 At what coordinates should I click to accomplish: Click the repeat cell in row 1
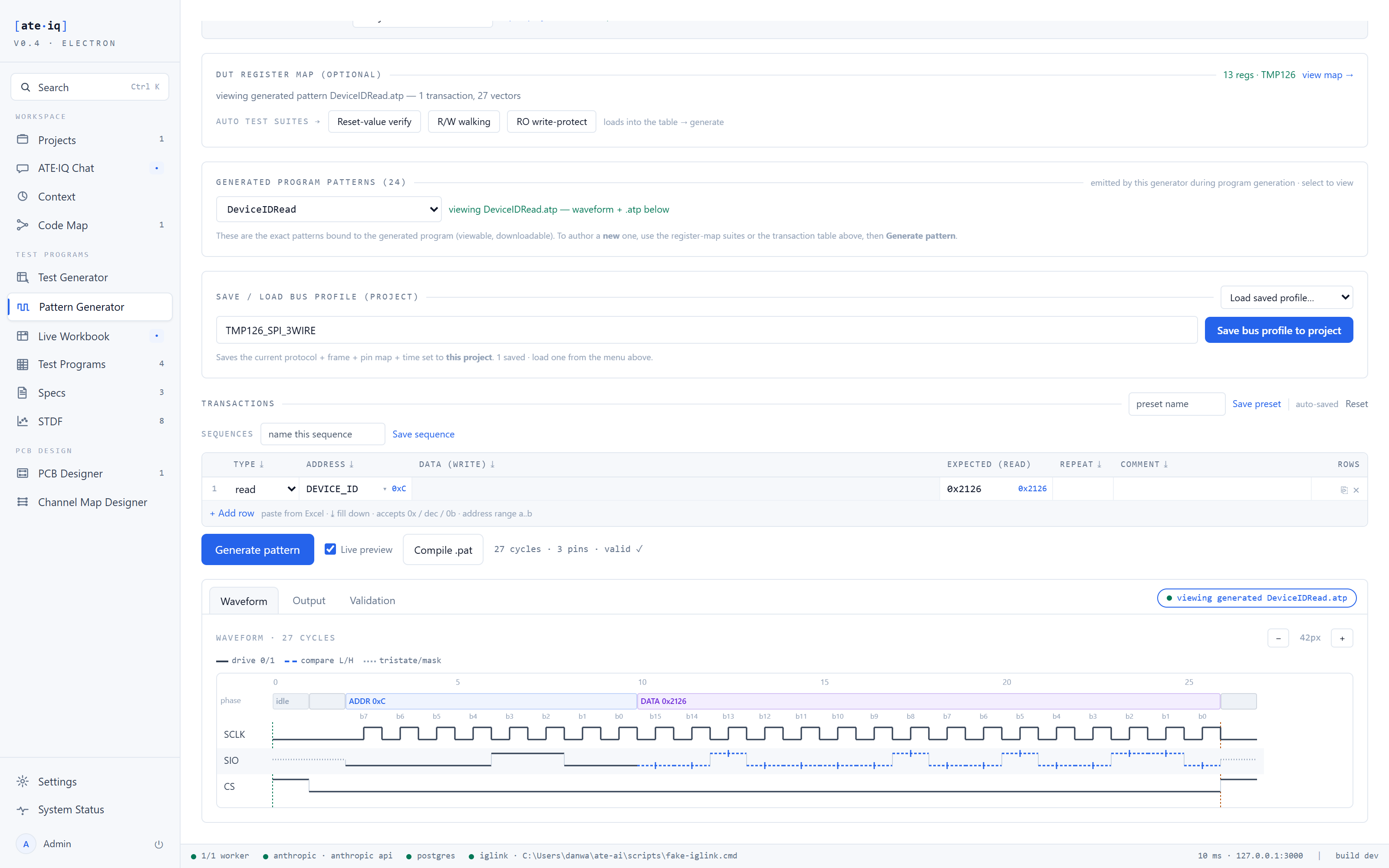(x=1082, y=489)
